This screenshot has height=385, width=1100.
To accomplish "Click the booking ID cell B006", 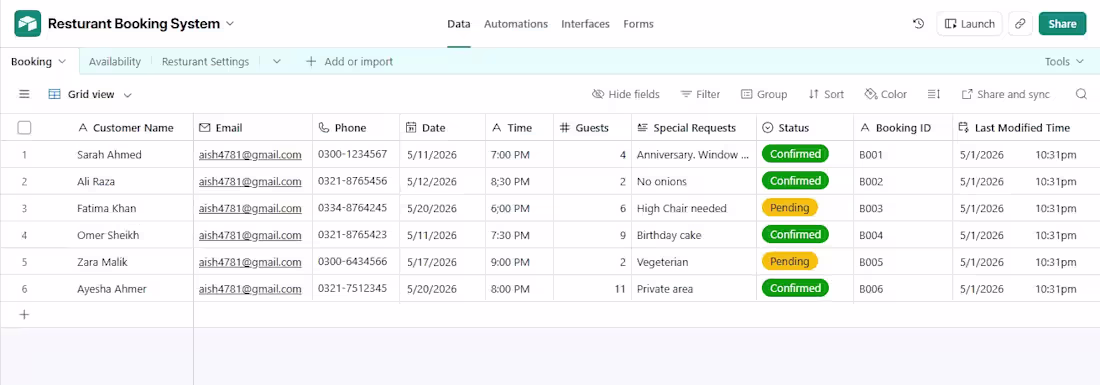I will pos(903,289).
